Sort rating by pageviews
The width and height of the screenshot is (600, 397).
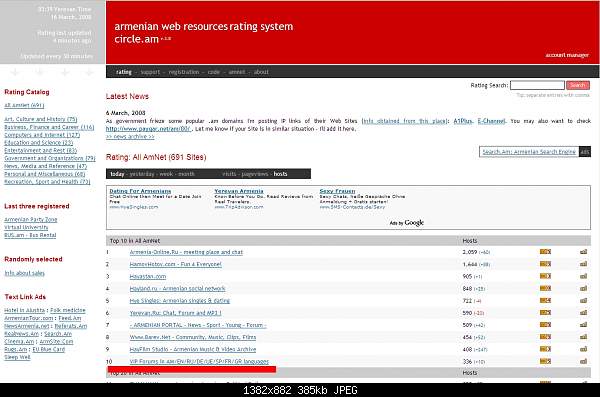tap(254, 174)
